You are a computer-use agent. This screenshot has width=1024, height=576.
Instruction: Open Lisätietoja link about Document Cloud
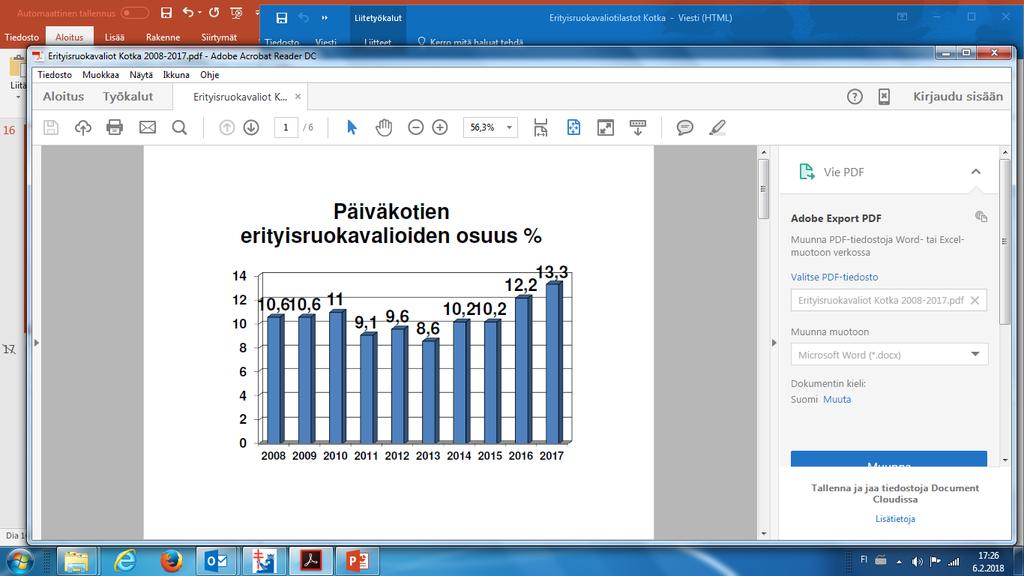[x=895, y=519]
